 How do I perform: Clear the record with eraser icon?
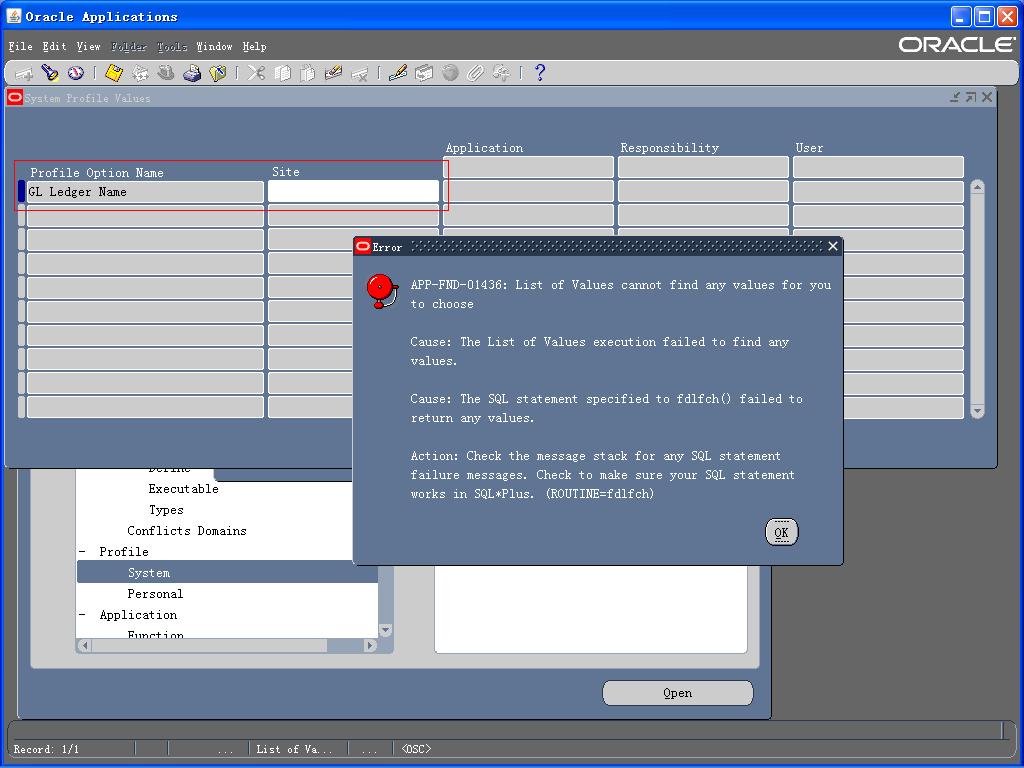[x=334, y=73]
